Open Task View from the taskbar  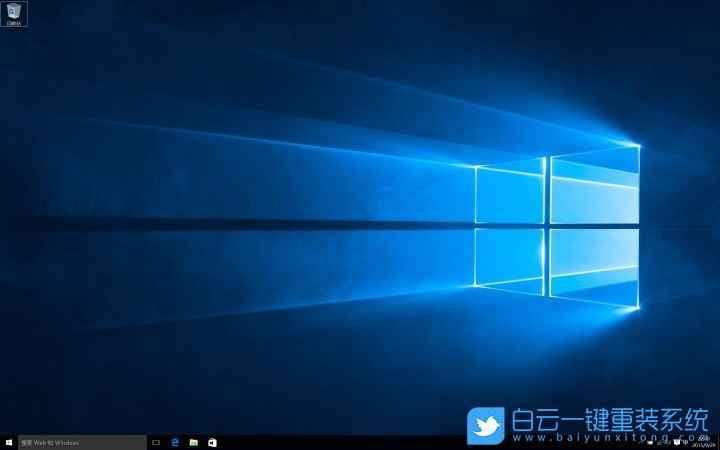(157, 442)
